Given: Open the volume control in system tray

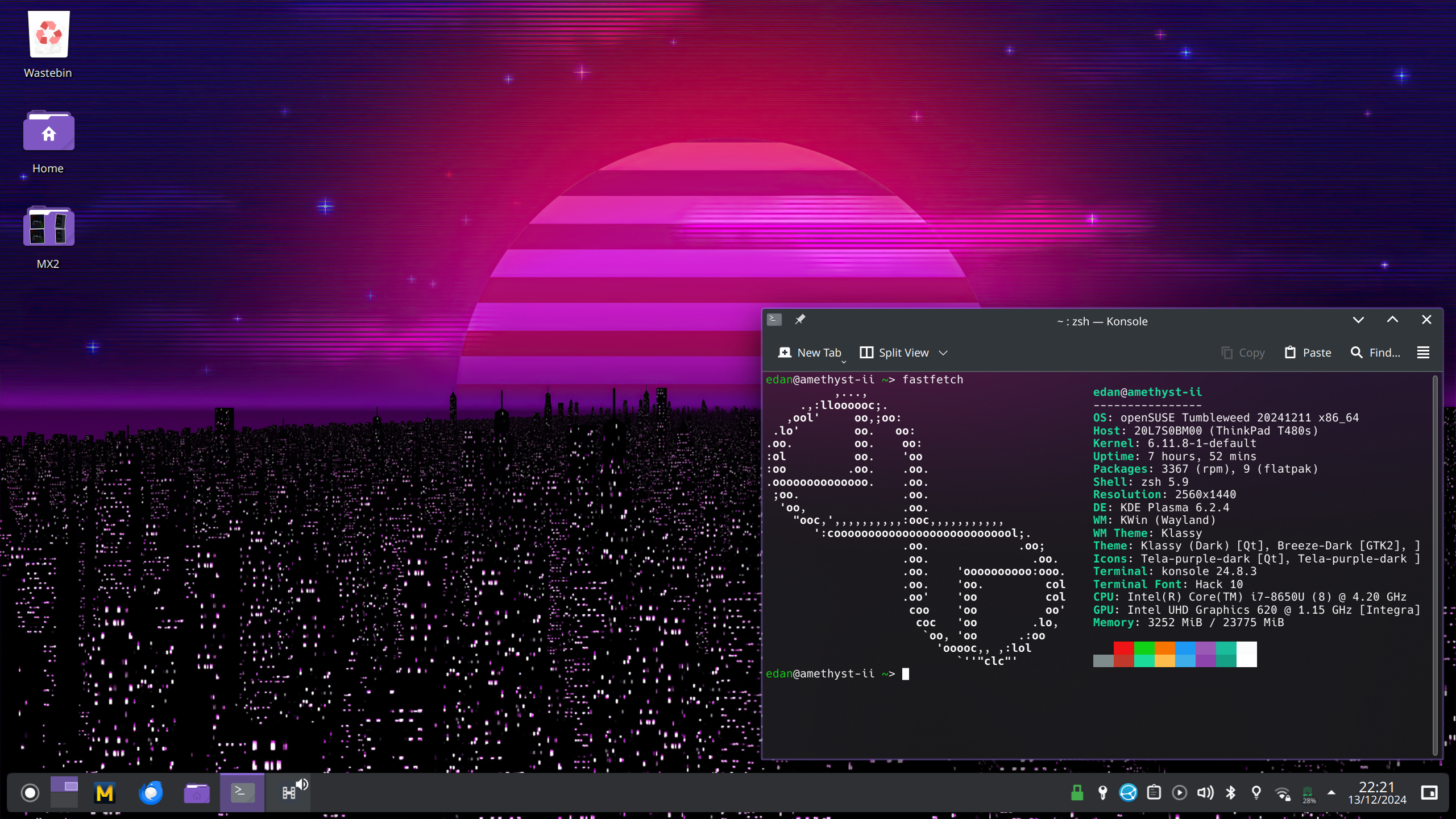Looking at the screenshot, I should click(x=1205, y=792).
